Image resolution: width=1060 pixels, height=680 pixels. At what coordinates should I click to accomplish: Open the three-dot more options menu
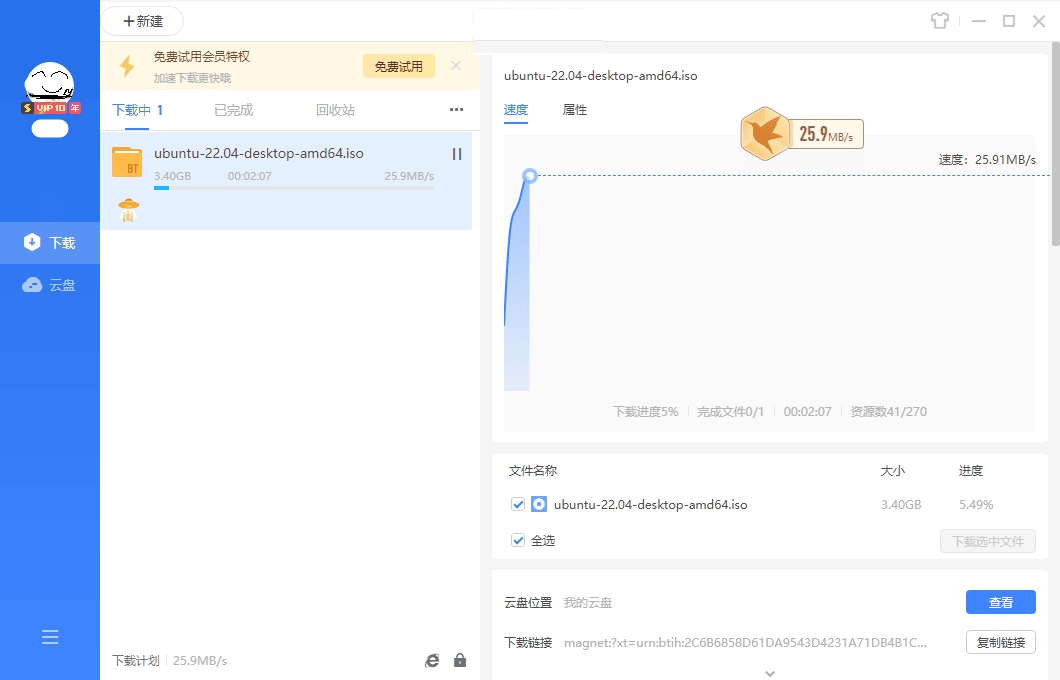tap(456, 110)
